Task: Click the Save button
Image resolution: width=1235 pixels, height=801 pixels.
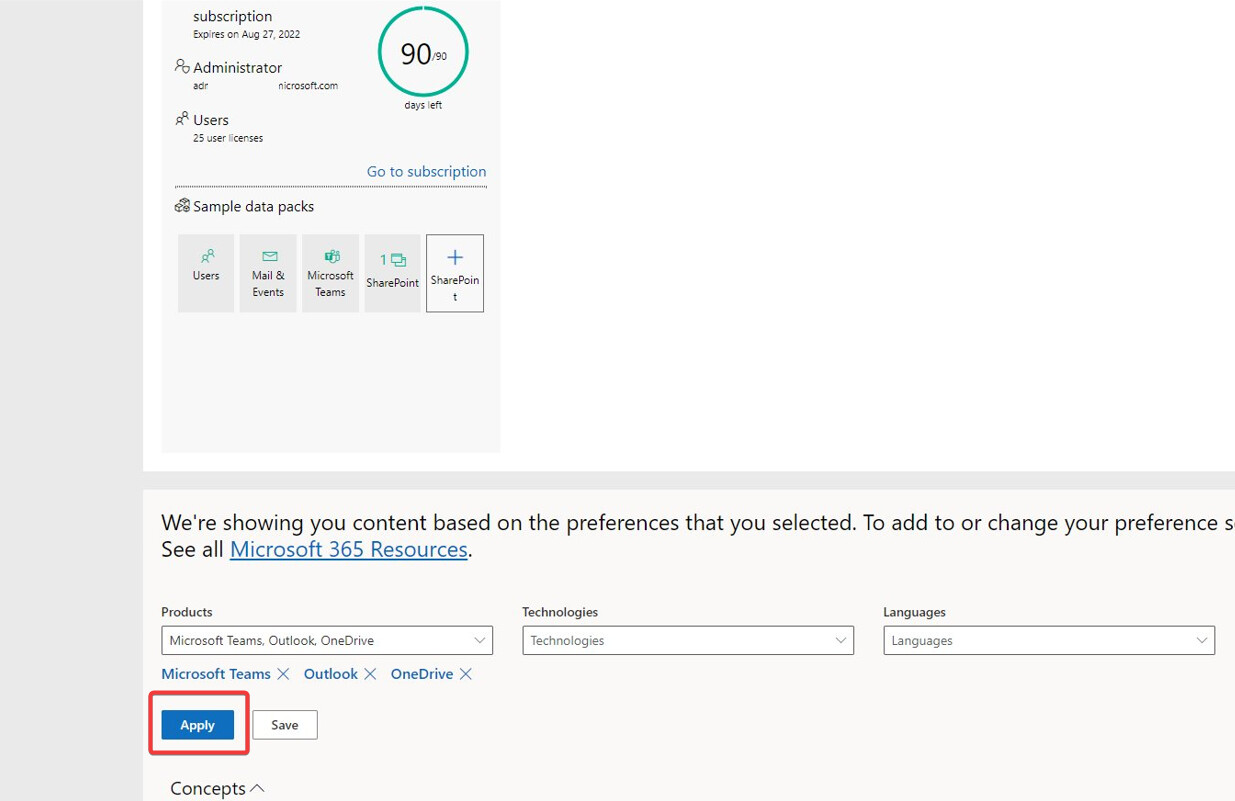Action: coord(285,725)
